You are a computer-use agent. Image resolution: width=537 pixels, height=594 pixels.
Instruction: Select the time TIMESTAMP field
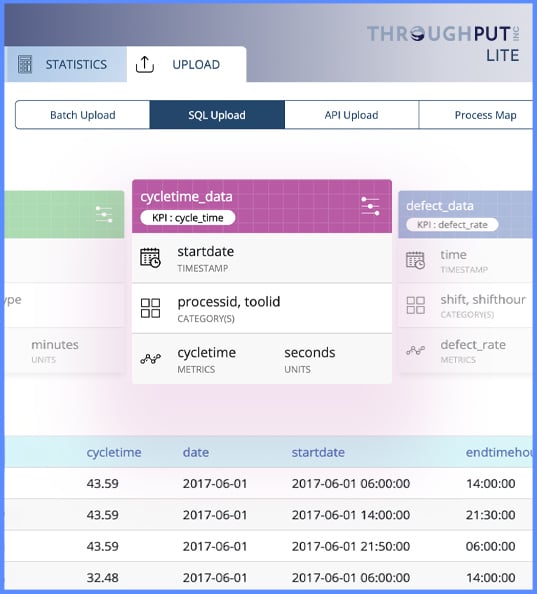465,261
